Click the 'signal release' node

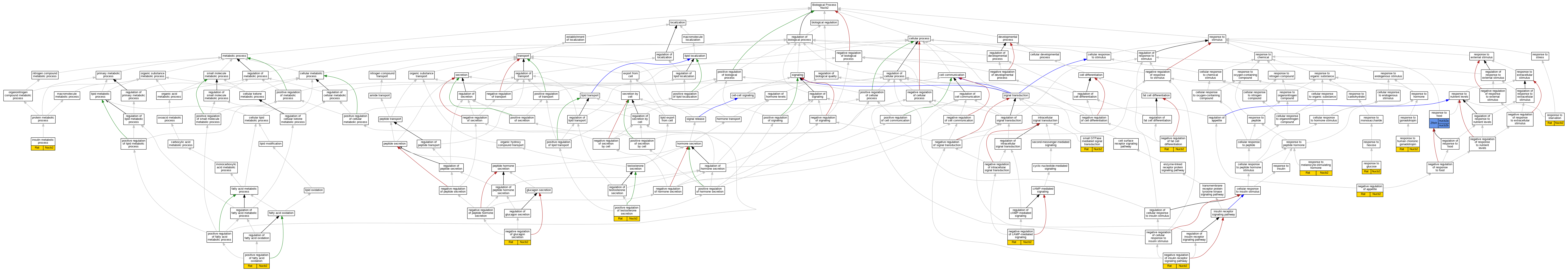pos(696,119)
